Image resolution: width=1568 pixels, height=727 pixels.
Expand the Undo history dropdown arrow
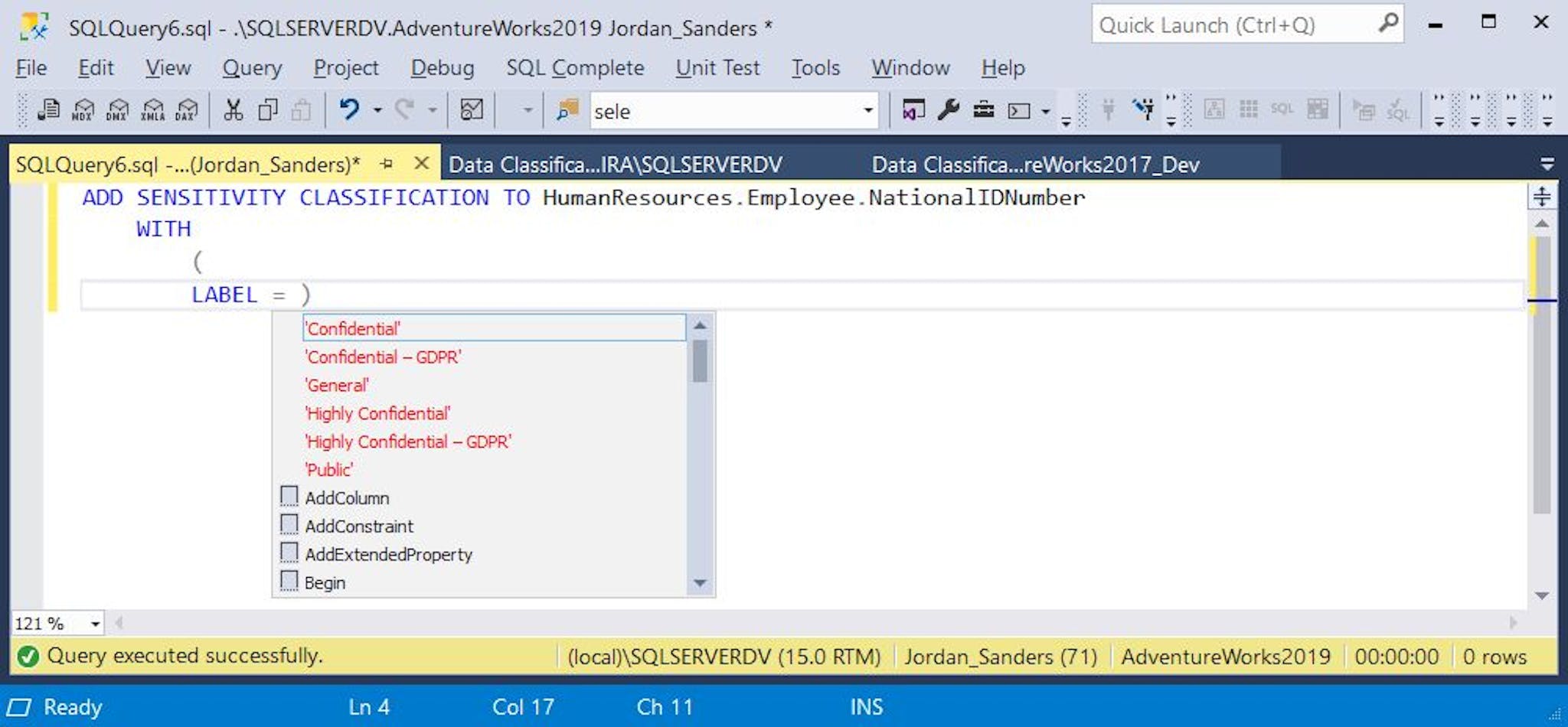[377, 111]
